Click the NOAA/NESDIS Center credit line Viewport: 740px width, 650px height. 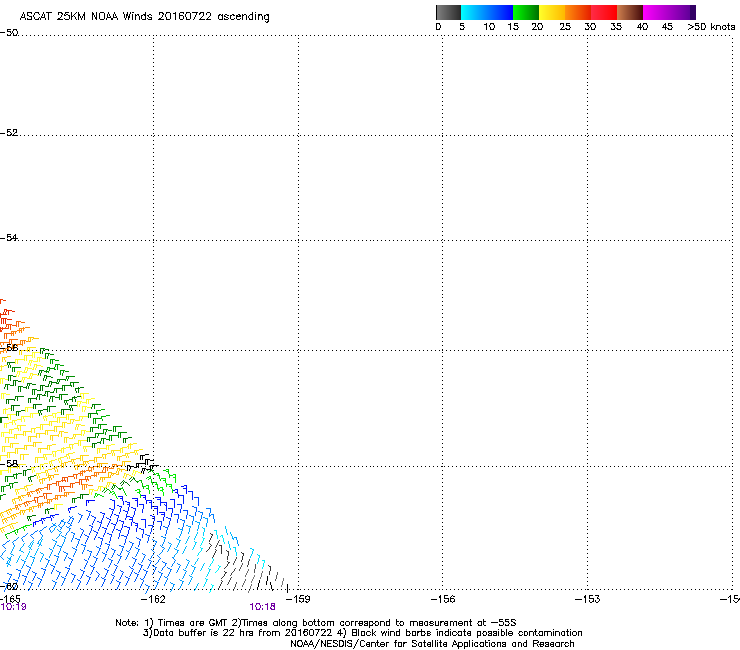pos(432,644)
